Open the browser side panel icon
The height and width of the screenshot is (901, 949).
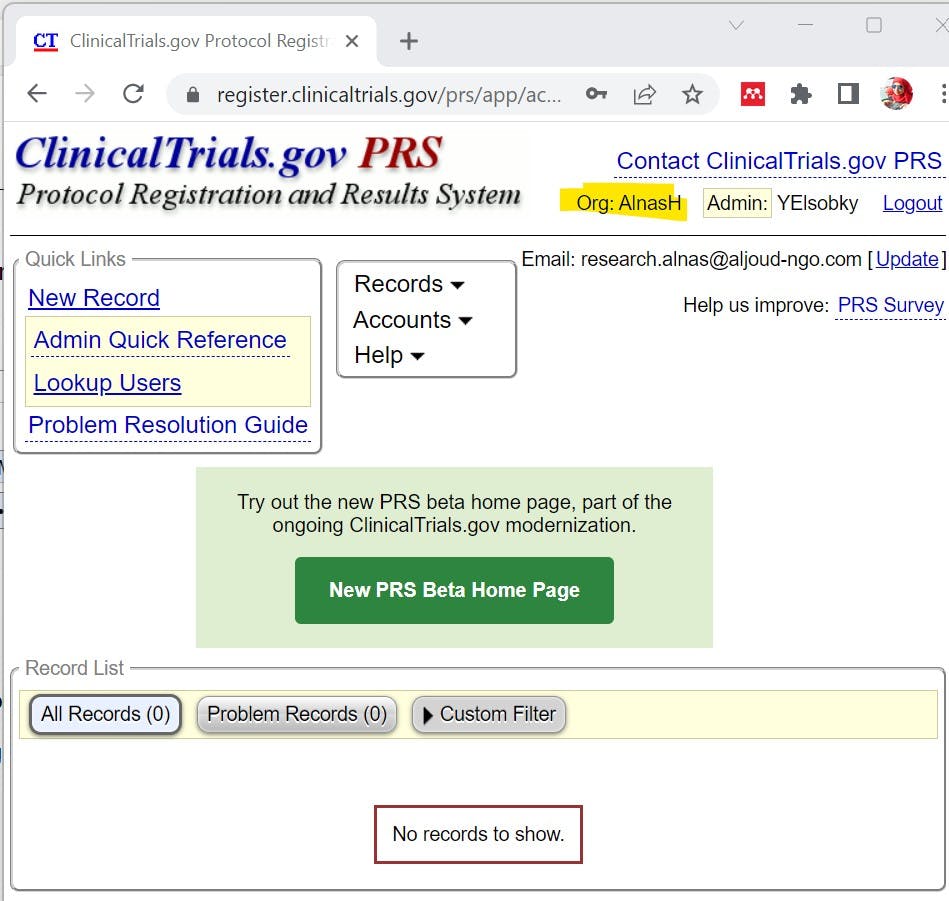point(846,93)
